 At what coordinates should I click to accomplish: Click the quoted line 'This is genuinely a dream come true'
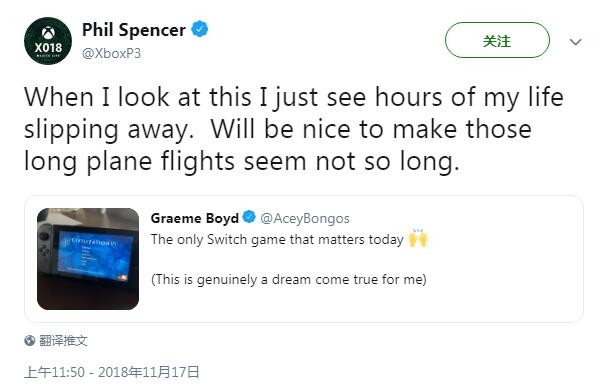pyautogui.click(x=289, y=279)
